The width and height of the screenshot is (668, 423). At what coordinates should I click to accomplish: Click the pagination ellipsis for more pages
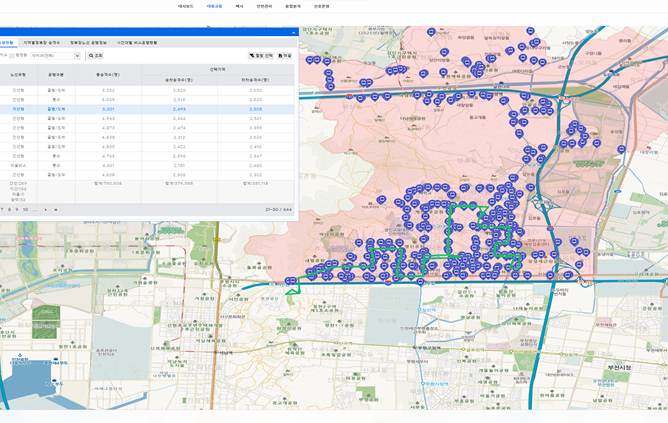pos(35,210)
